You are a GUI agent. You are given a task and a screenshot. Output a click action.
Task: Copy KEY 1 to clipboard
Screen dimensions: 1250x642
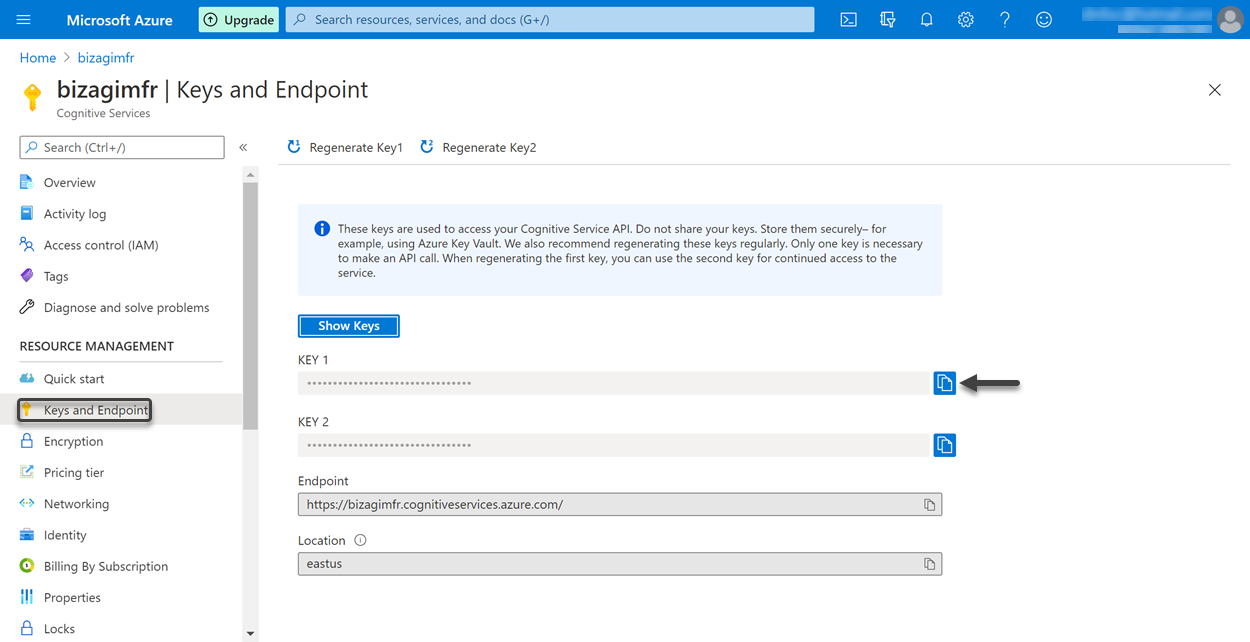pos(944,383)
